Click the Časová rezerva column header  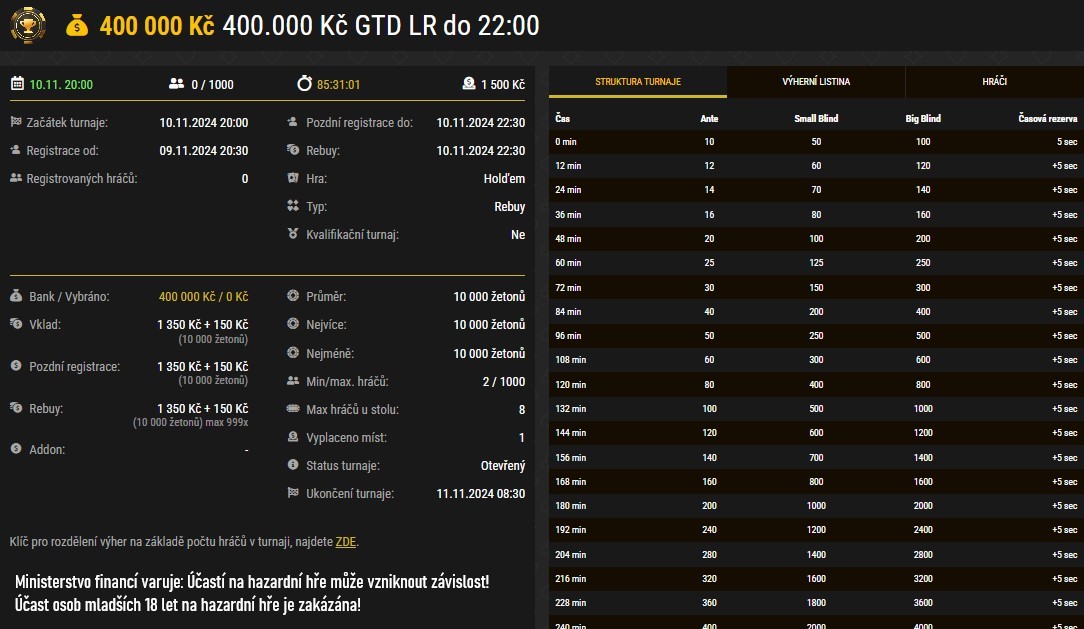(1047, 118)
